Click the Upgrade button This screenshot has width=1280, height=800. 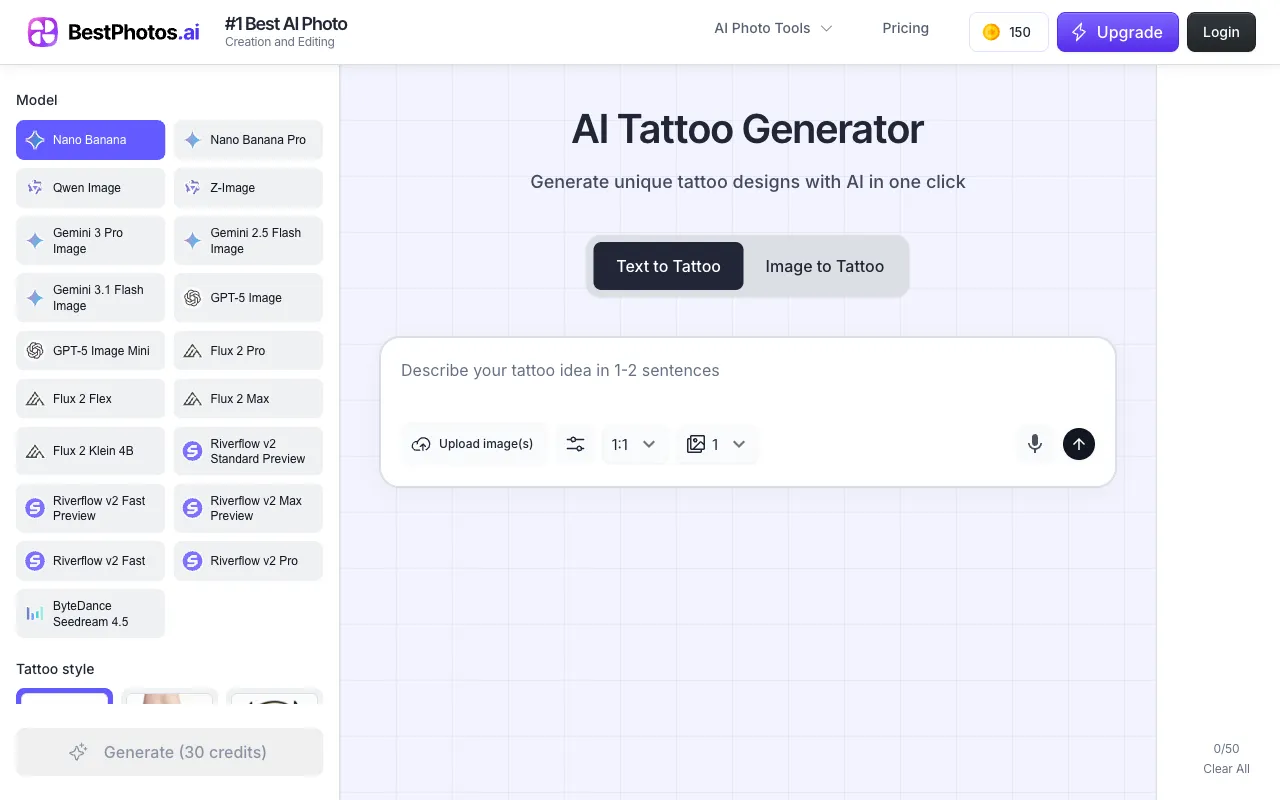tap(1118, 32)
